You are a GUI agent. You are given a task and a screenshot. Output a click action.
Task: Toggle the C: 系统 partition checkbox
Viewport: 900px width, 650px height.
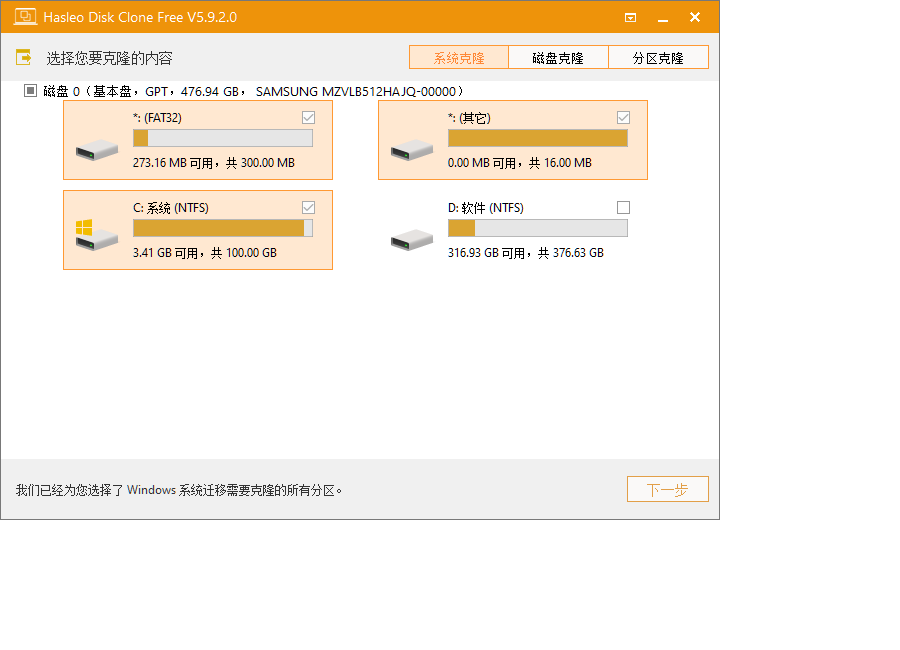[308, 207]
